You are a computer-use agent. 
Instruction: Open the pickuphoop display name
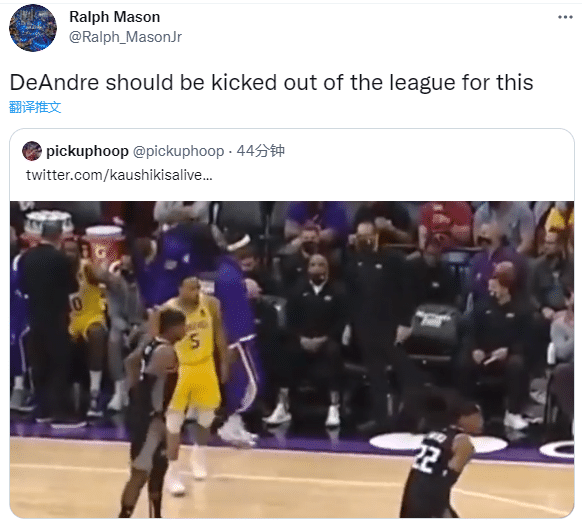point(87,151)
